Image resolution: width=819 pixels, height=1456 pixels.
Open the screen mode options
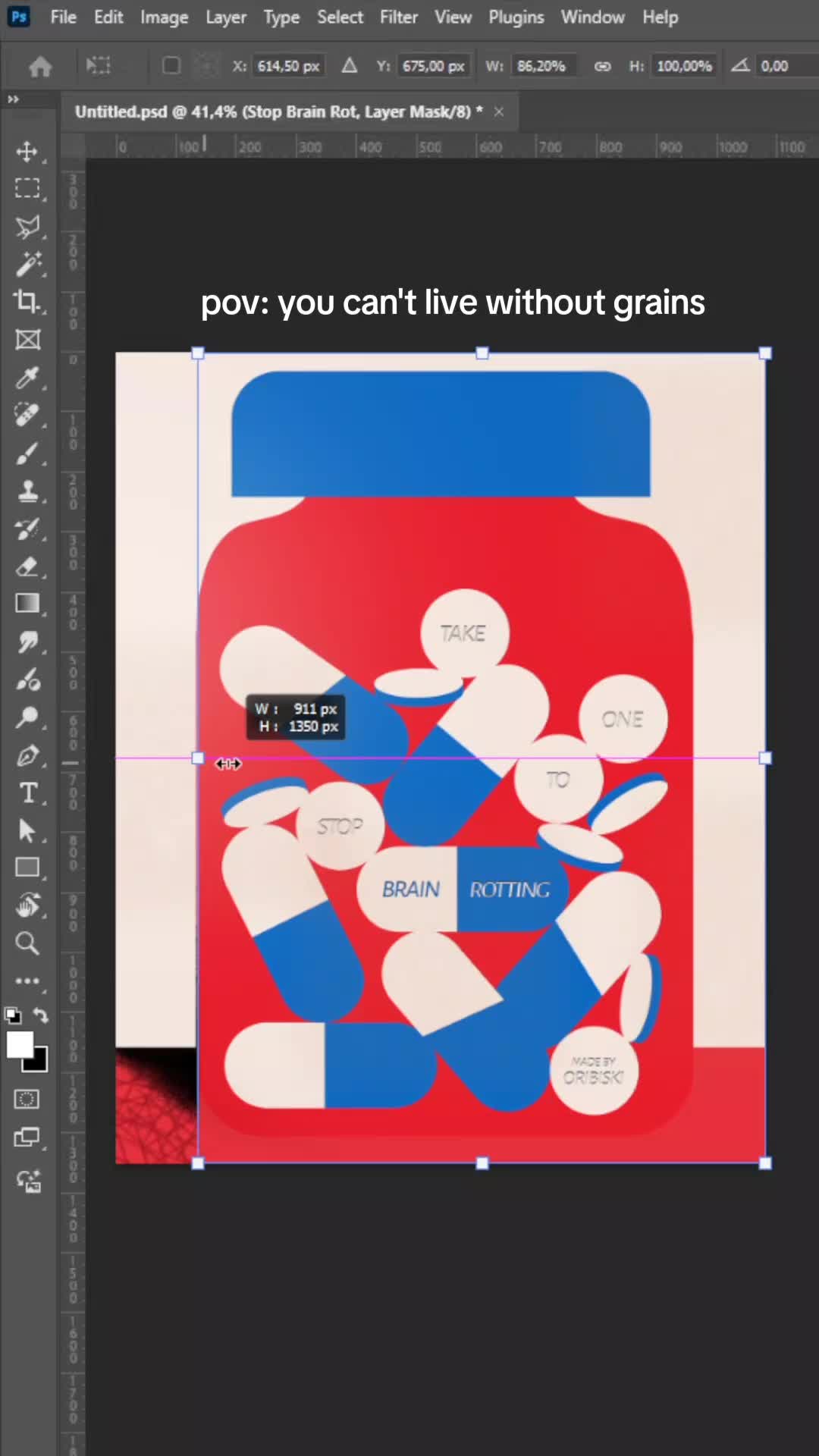[27, 1137]
